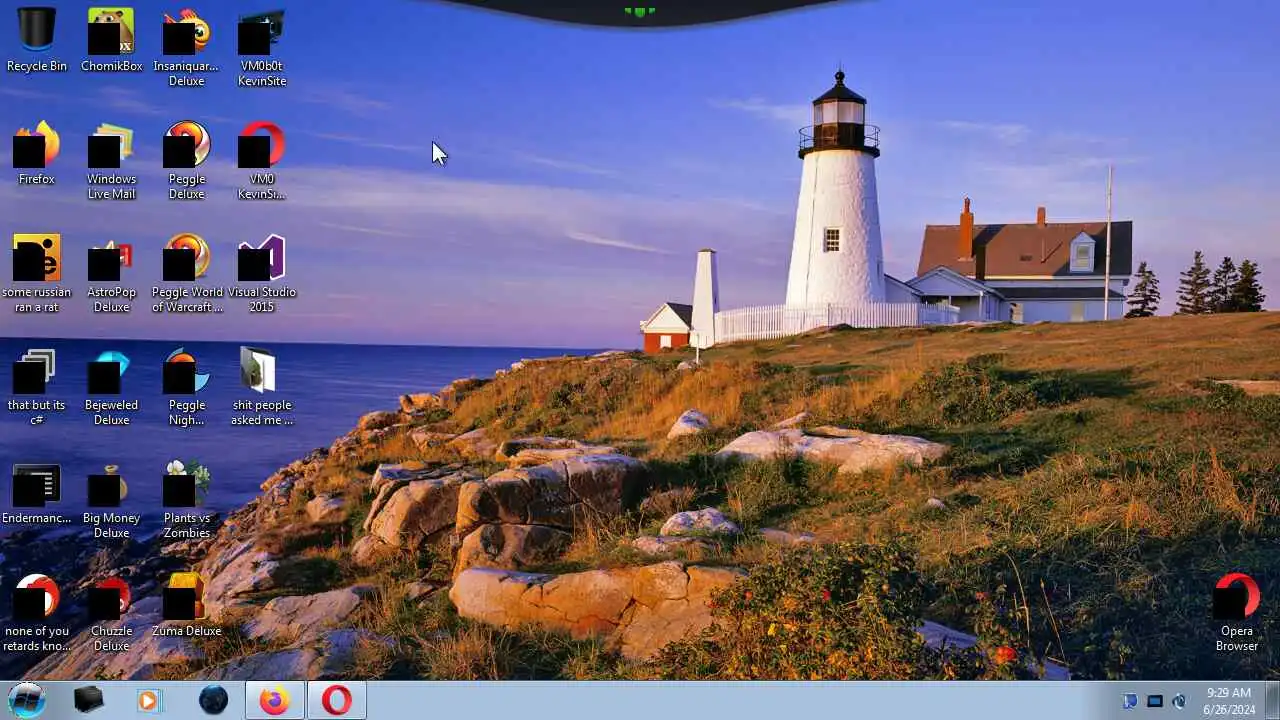Select the Insaniquarium Deluxe shortcut
The image size is (1280, 720).
(x=186, y=47)
